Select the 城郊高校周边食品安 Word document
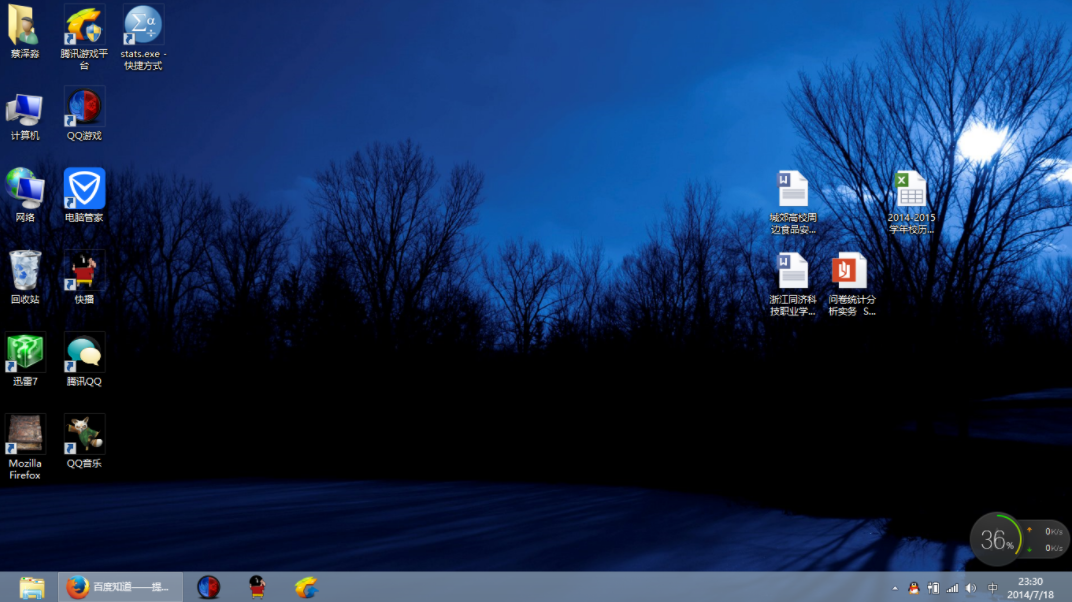Viewport: 1072px width, 602px height. (x=793, y=190)
